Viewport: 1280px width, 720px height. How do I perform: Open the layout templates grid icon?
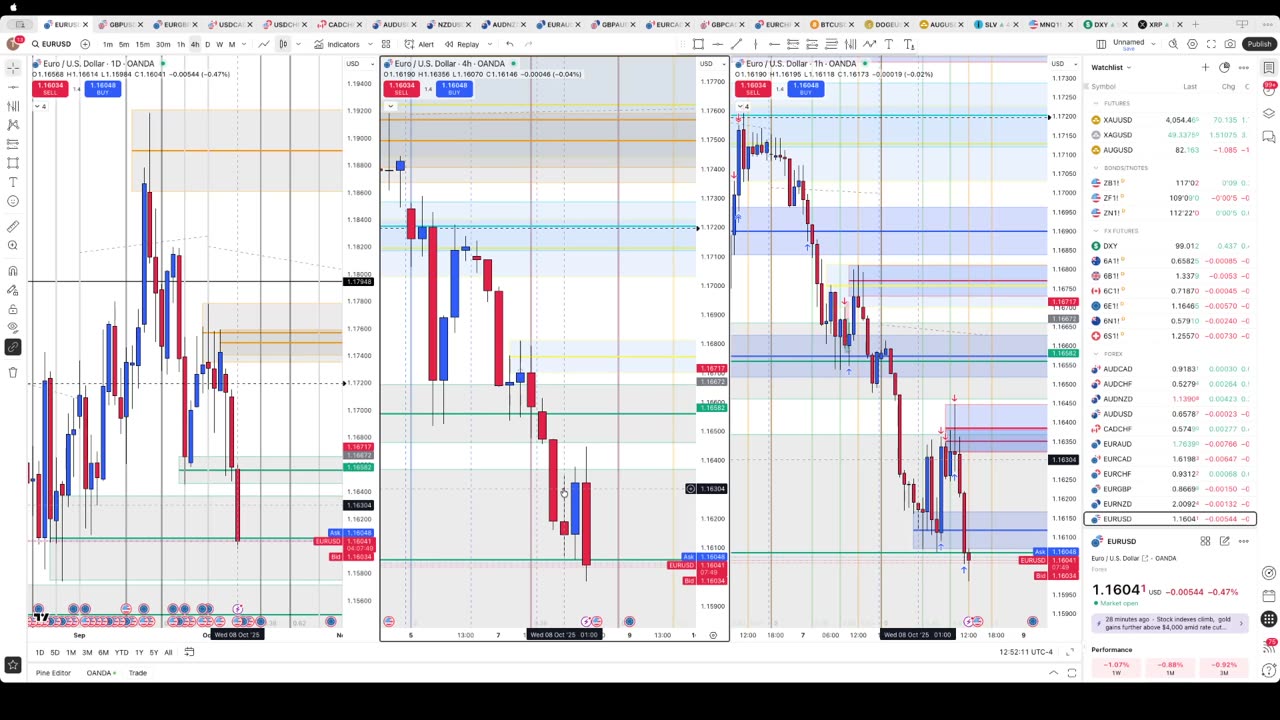tap(385, 44)
